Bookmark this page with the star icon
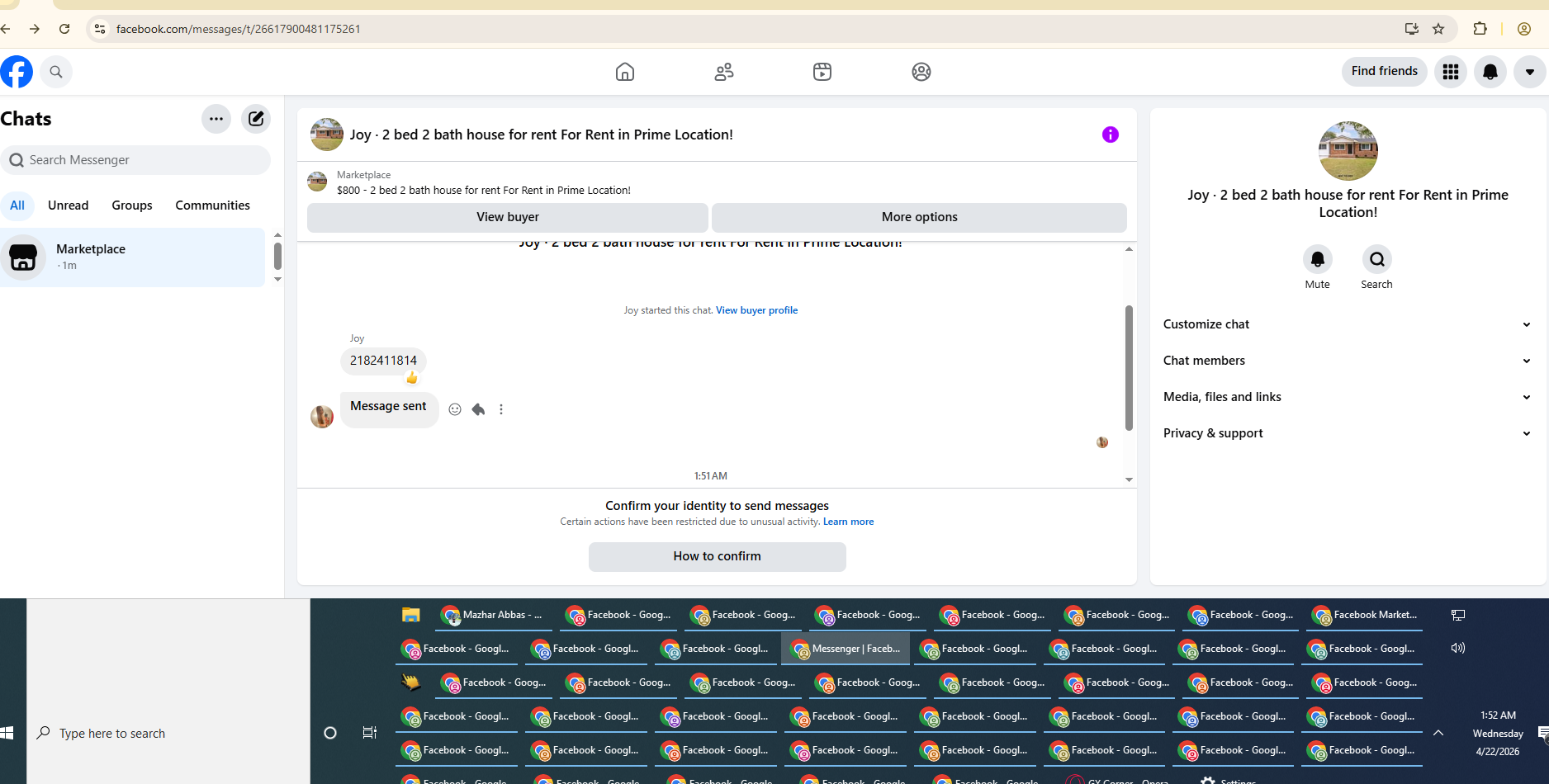This screenshot has width=1549, height=784. pos(1438,29)
